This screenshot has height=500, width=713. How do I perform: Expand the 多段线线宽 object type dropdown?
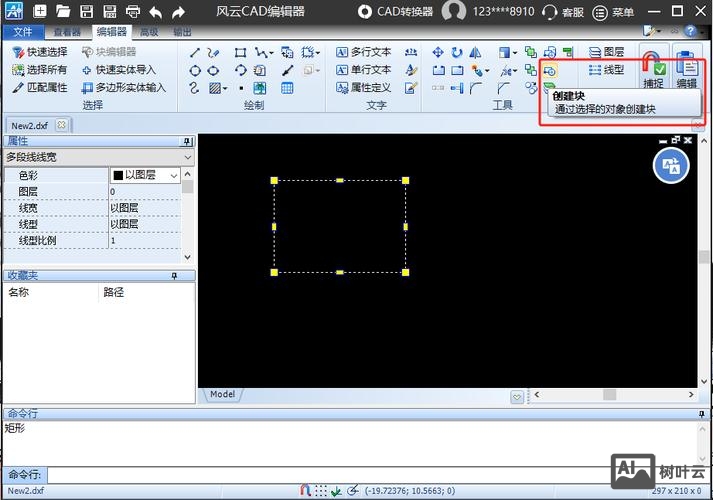click(x=188, y=157)
